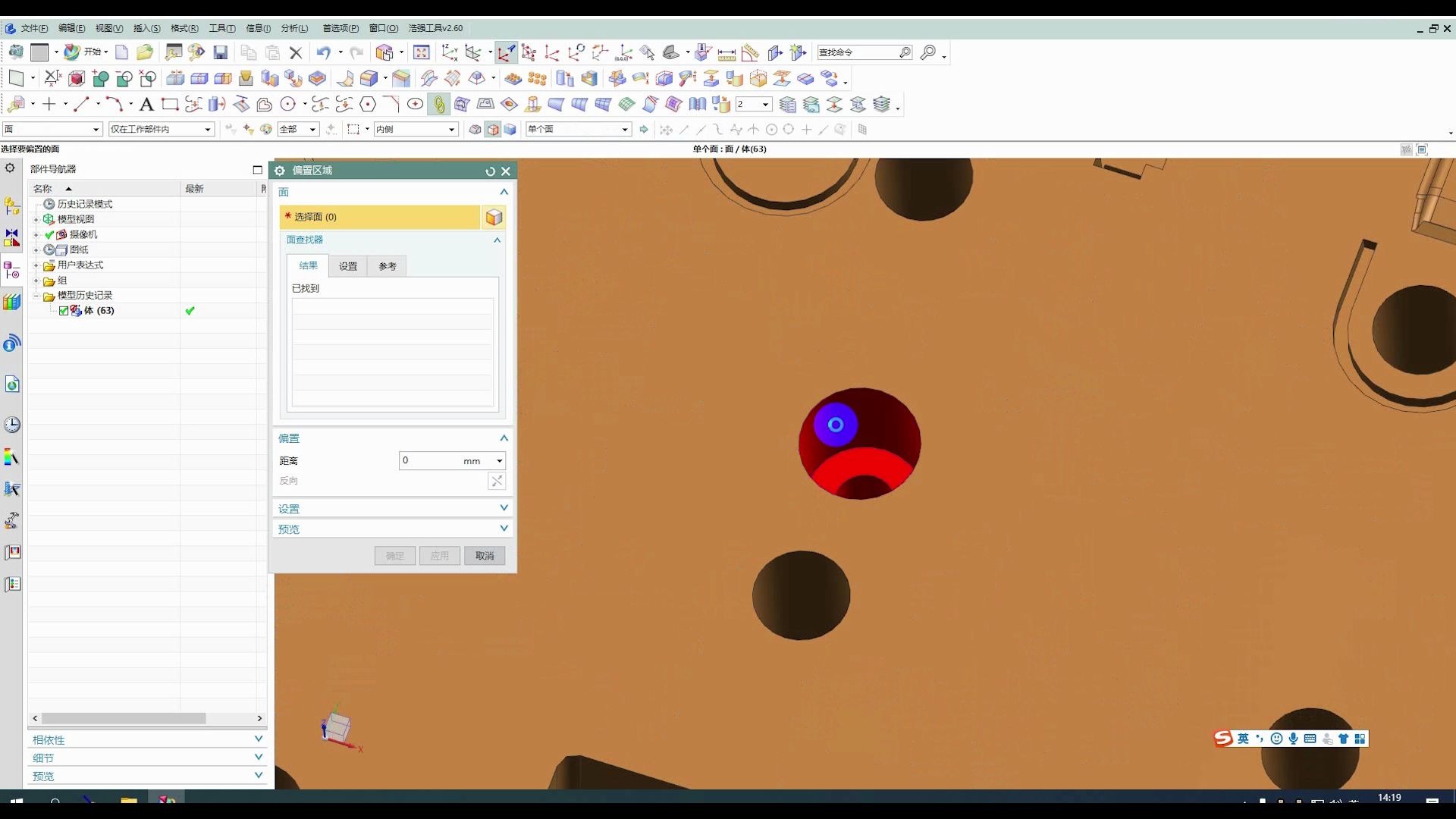Click the Rectangle sketch tool icon
Image resolution: width=1456 pixels, height=819 pixels.
tap(170, 104)
